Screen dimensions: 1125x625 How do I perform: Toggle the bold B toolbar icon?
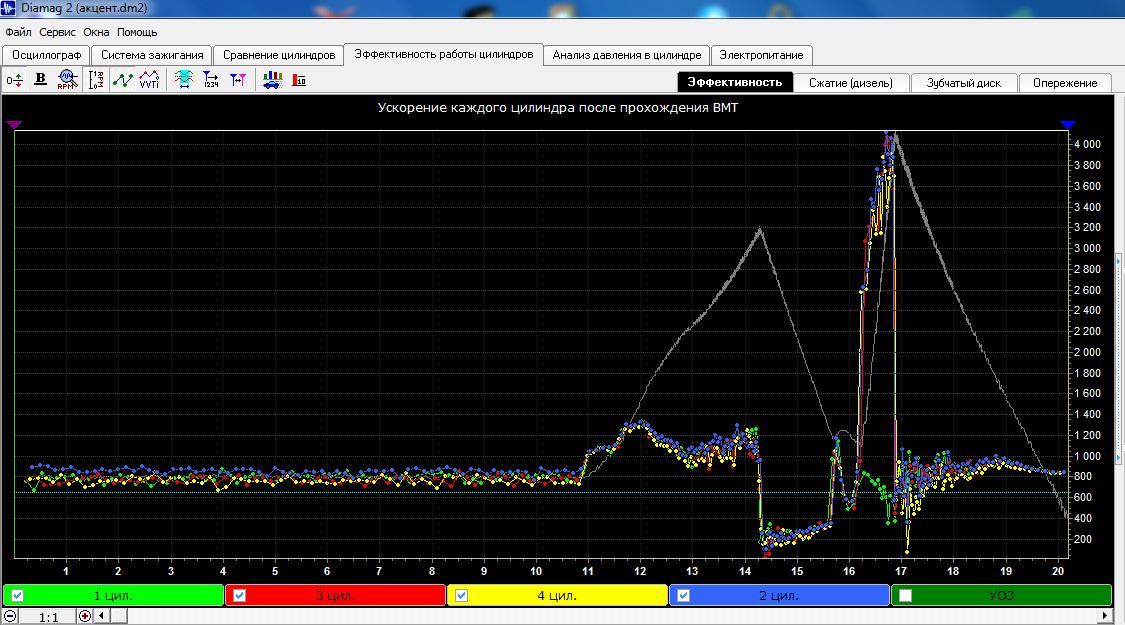[41, 80]
